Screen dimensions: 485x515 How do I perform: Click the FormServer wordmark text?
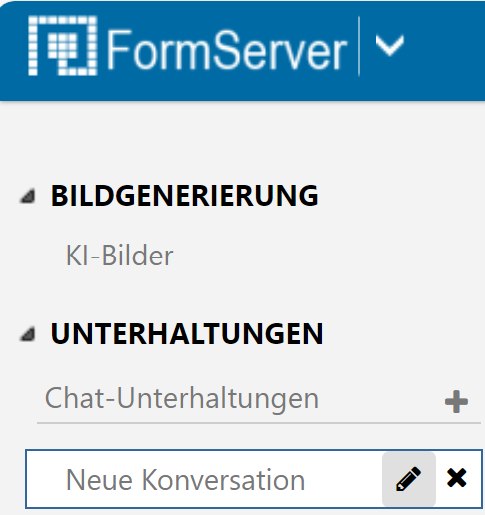click(226, 50)
